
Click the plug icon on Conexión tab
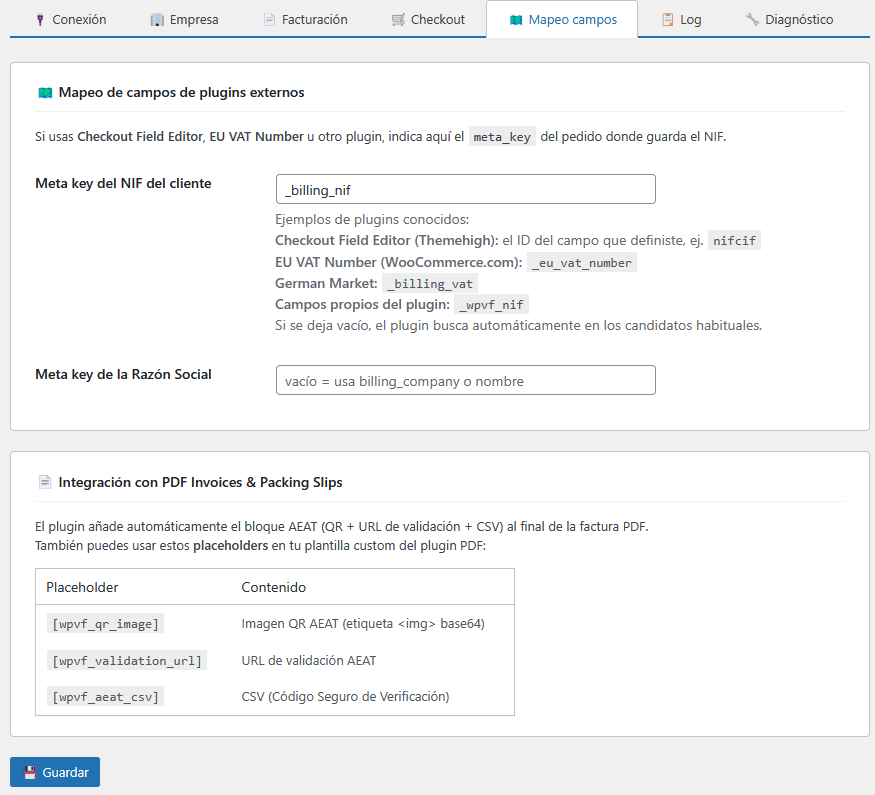click(40, 20)
